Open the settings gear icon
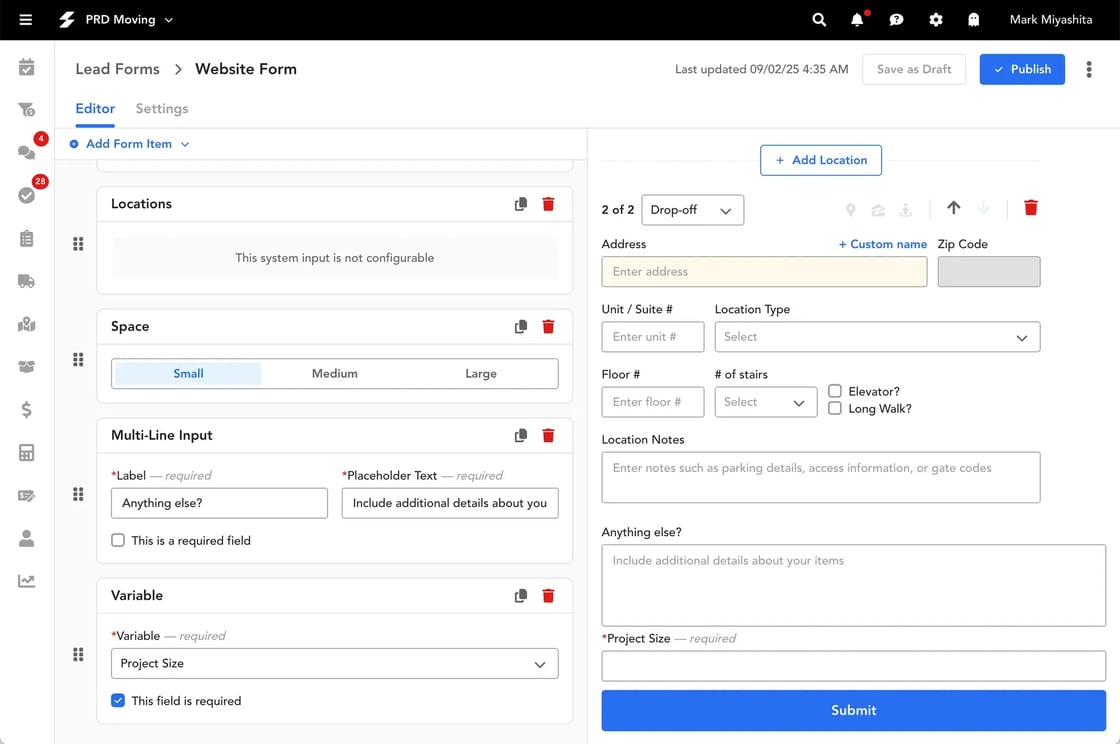Viewport: 1120px width, 744px height. (x=936, y=20)
